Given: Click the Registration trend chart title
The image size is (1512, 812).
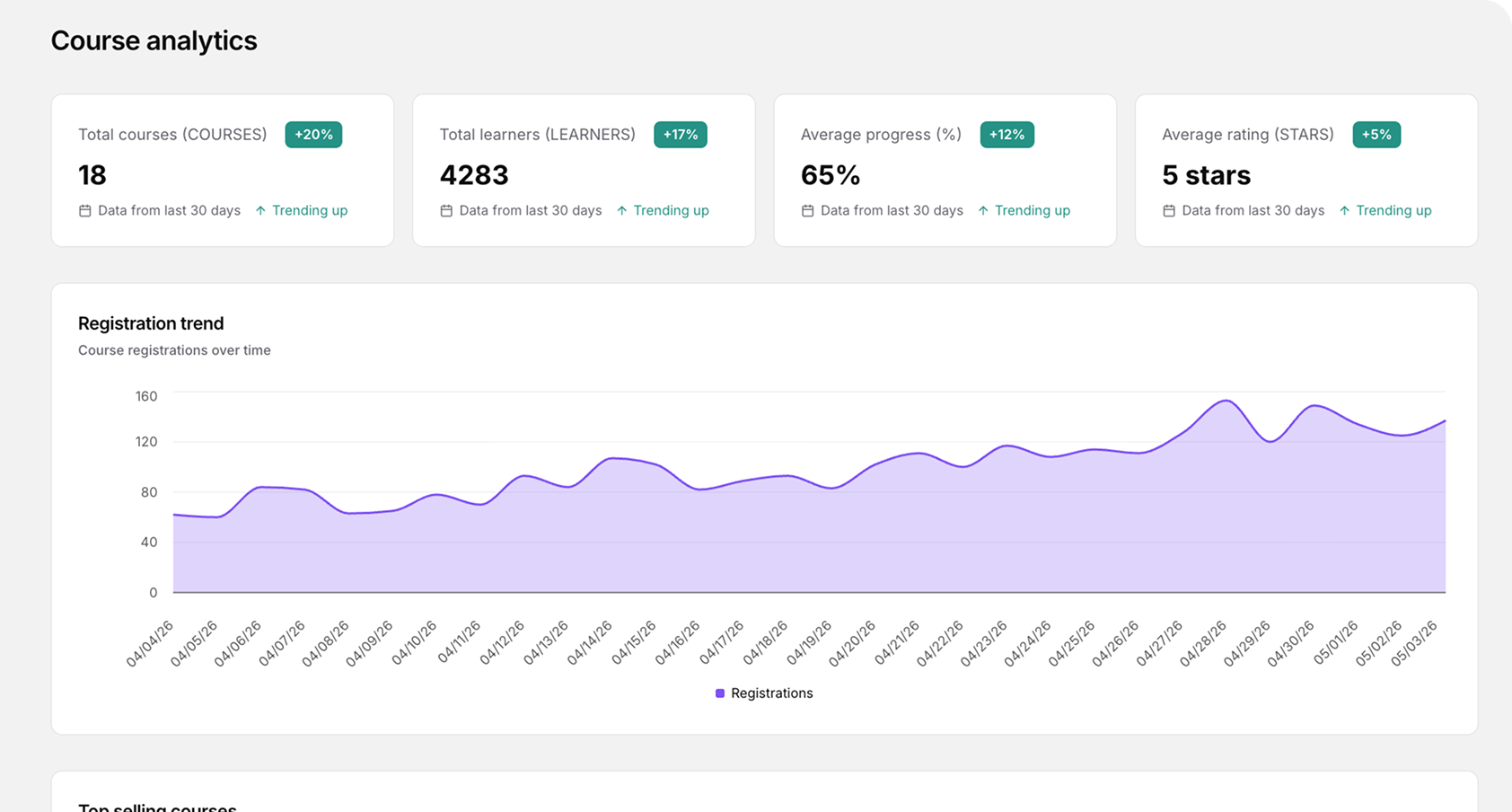Looking at the screenshot, I should tap(151, 323).
